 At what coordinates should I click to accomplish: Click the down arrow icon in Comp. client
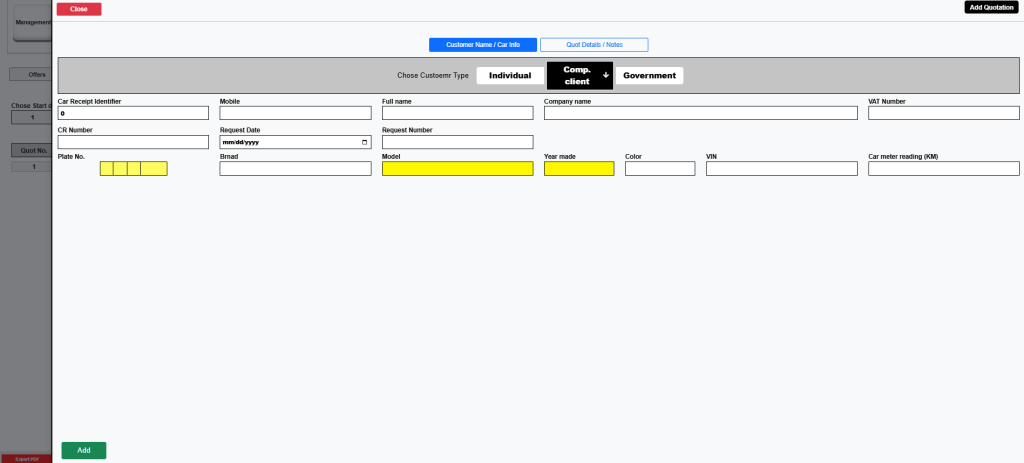605,75
